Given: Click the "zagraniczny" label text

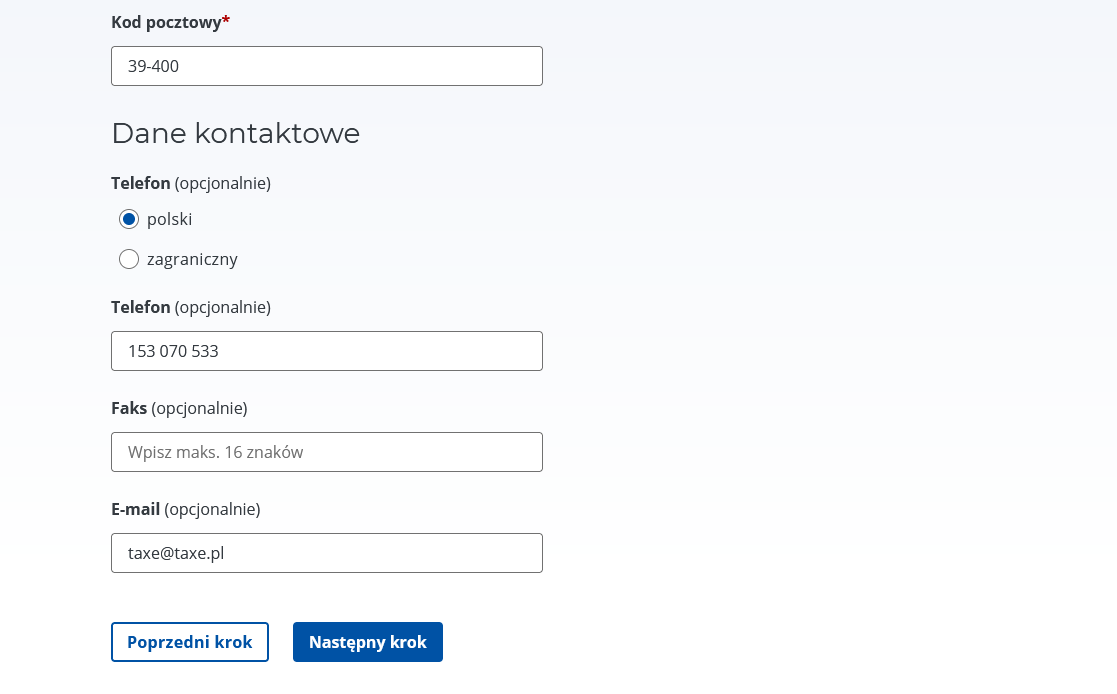Looking at the screenshot, I should coord(192,259).
